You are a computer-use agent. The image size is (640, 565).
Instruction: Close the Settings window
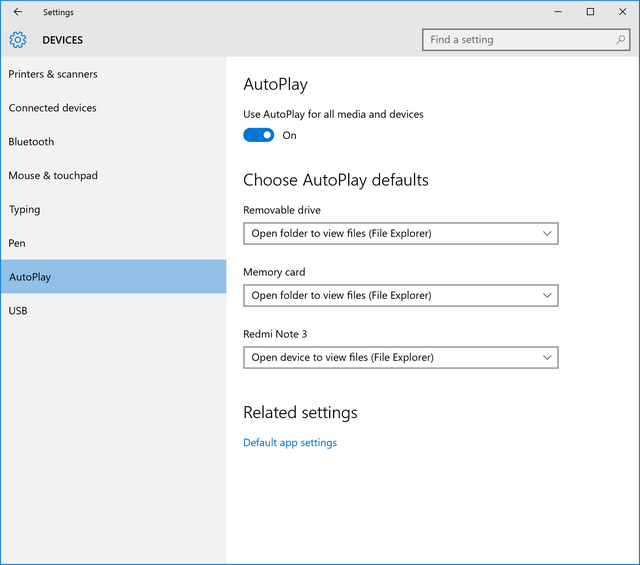coord(622,12)
